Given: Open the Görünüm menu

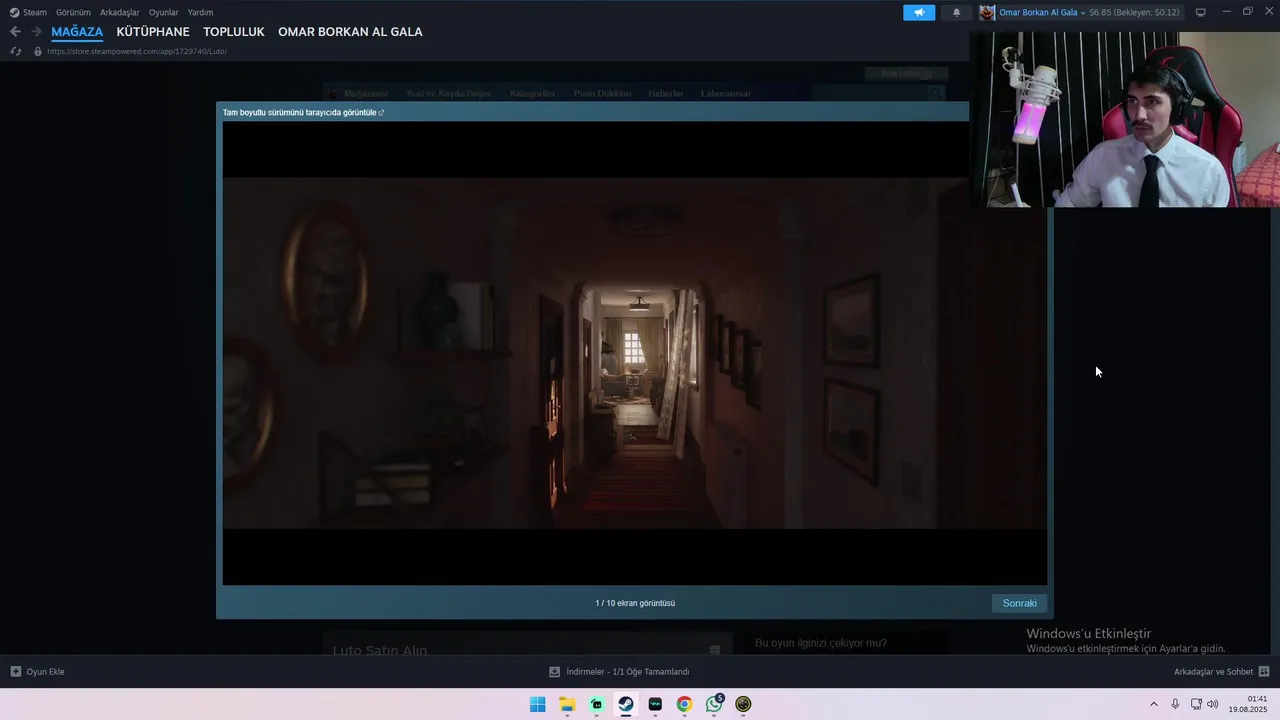Looking at the screenshot, I should point(73,12).
